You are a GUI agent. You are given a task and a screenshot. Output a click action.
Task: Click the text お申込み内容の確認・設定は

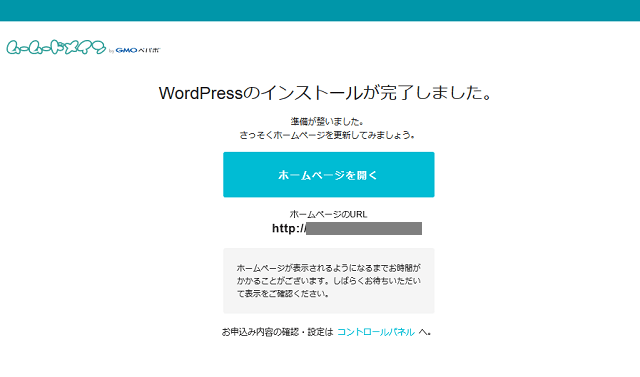(278, 332)
